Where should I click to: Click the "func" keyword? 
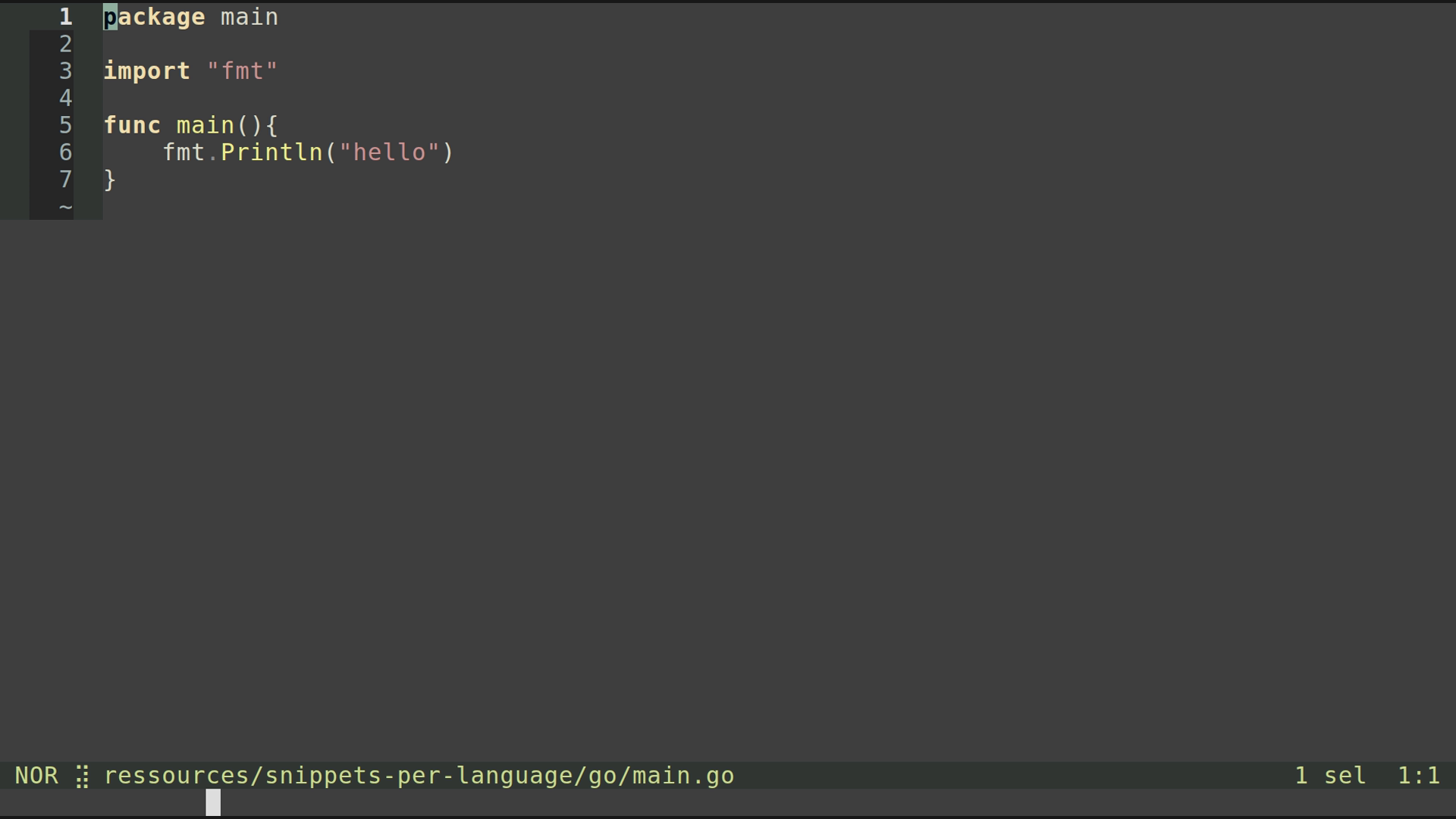point(132,125)
